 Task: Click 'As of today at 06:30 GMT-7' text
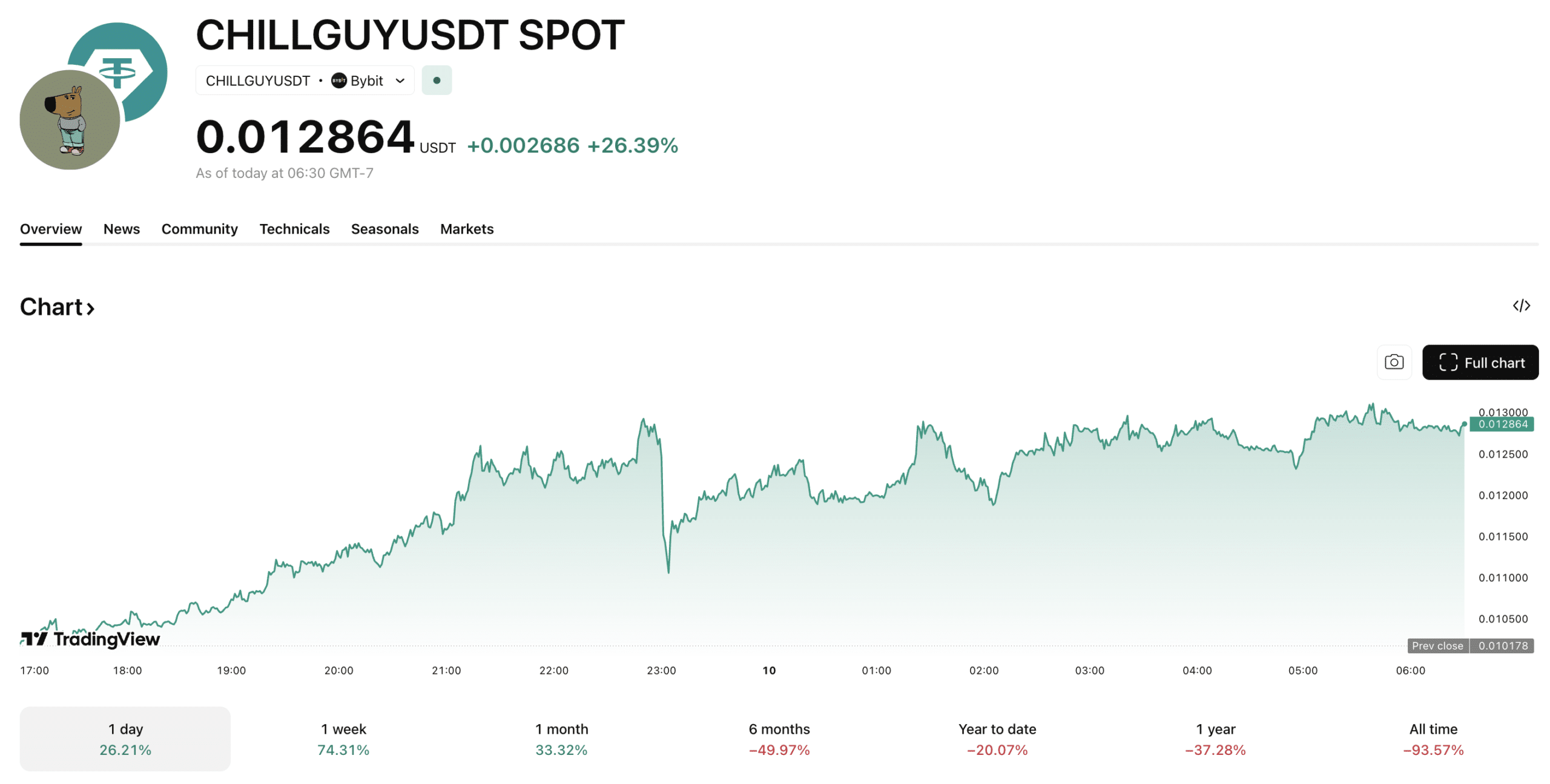point(285,173)
